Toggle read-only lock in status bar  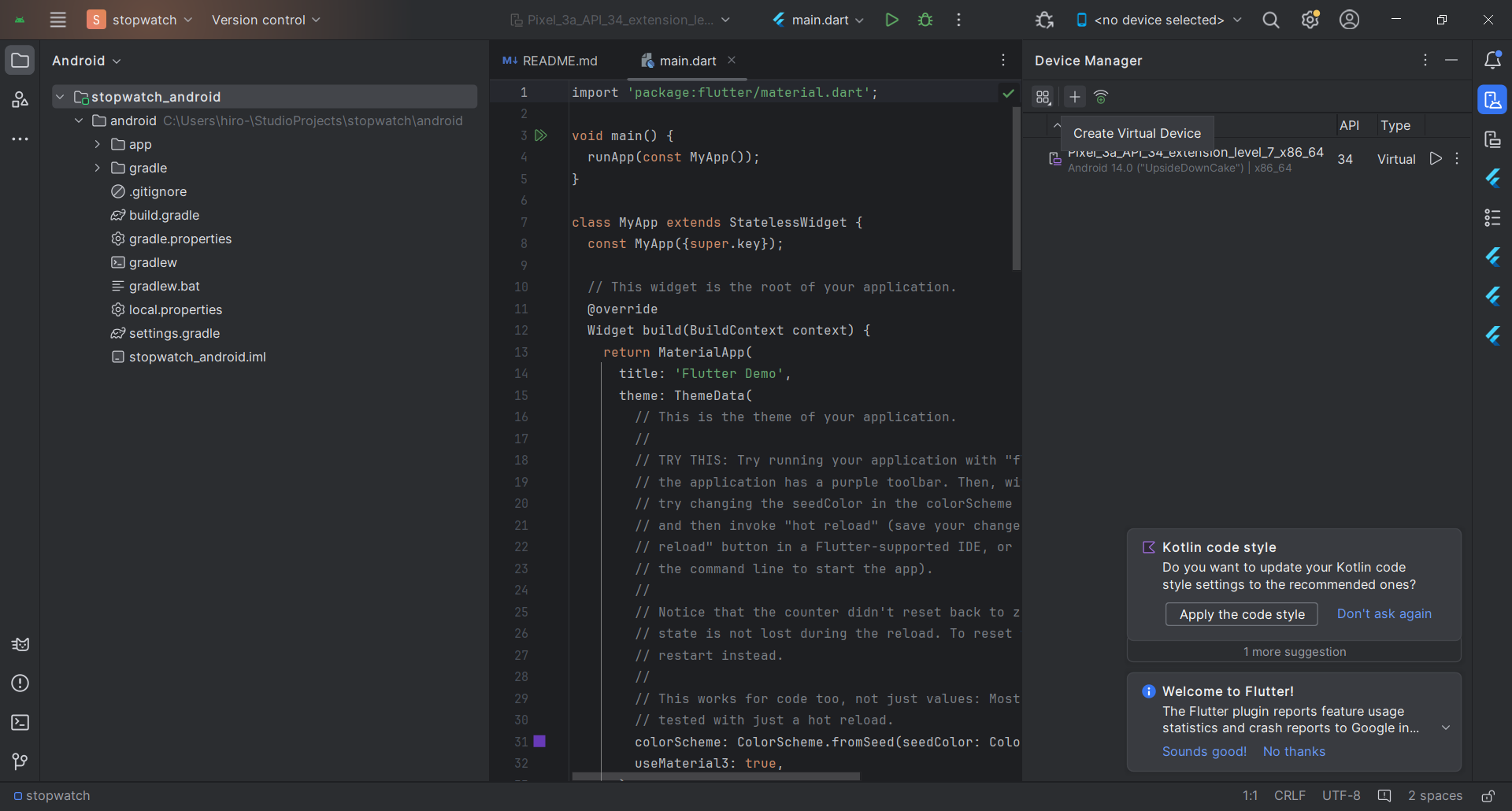pos(1488,796)
